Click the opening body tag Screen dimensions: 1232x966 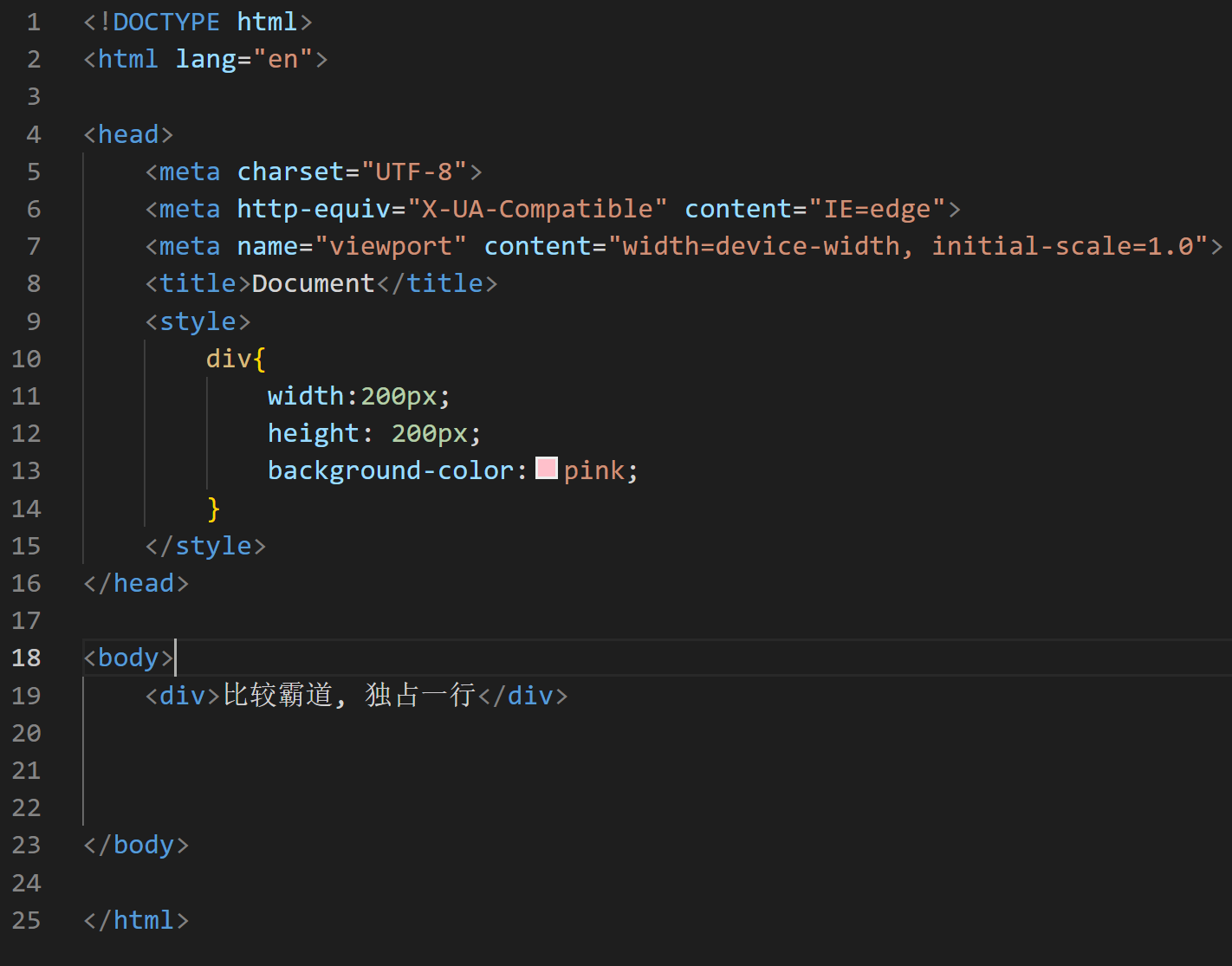click(x=128, y=658)
